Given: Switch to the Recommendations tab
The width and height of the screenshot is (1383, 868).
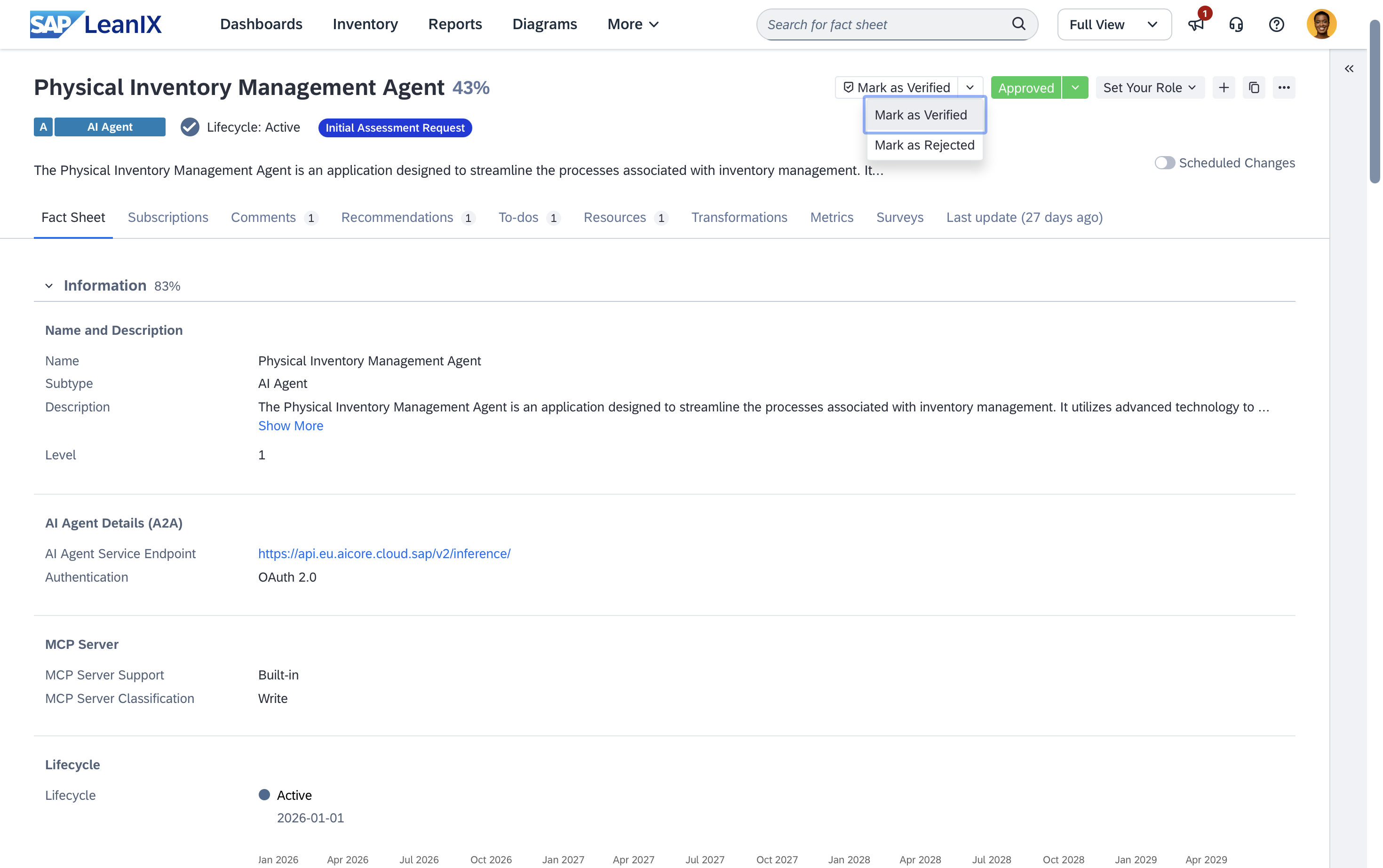Looking at the screenshot, I should pos(408,217).
